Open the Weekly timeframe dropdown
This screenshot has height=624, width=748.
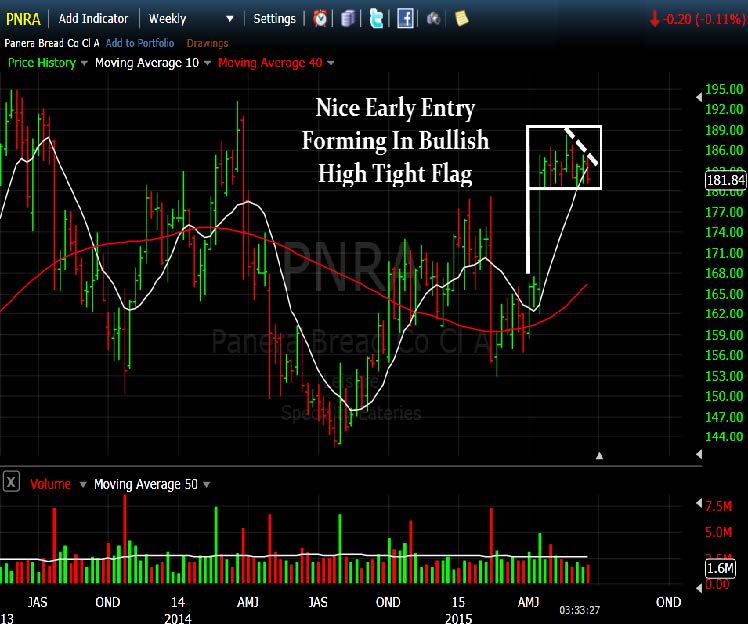pos(191,19)
